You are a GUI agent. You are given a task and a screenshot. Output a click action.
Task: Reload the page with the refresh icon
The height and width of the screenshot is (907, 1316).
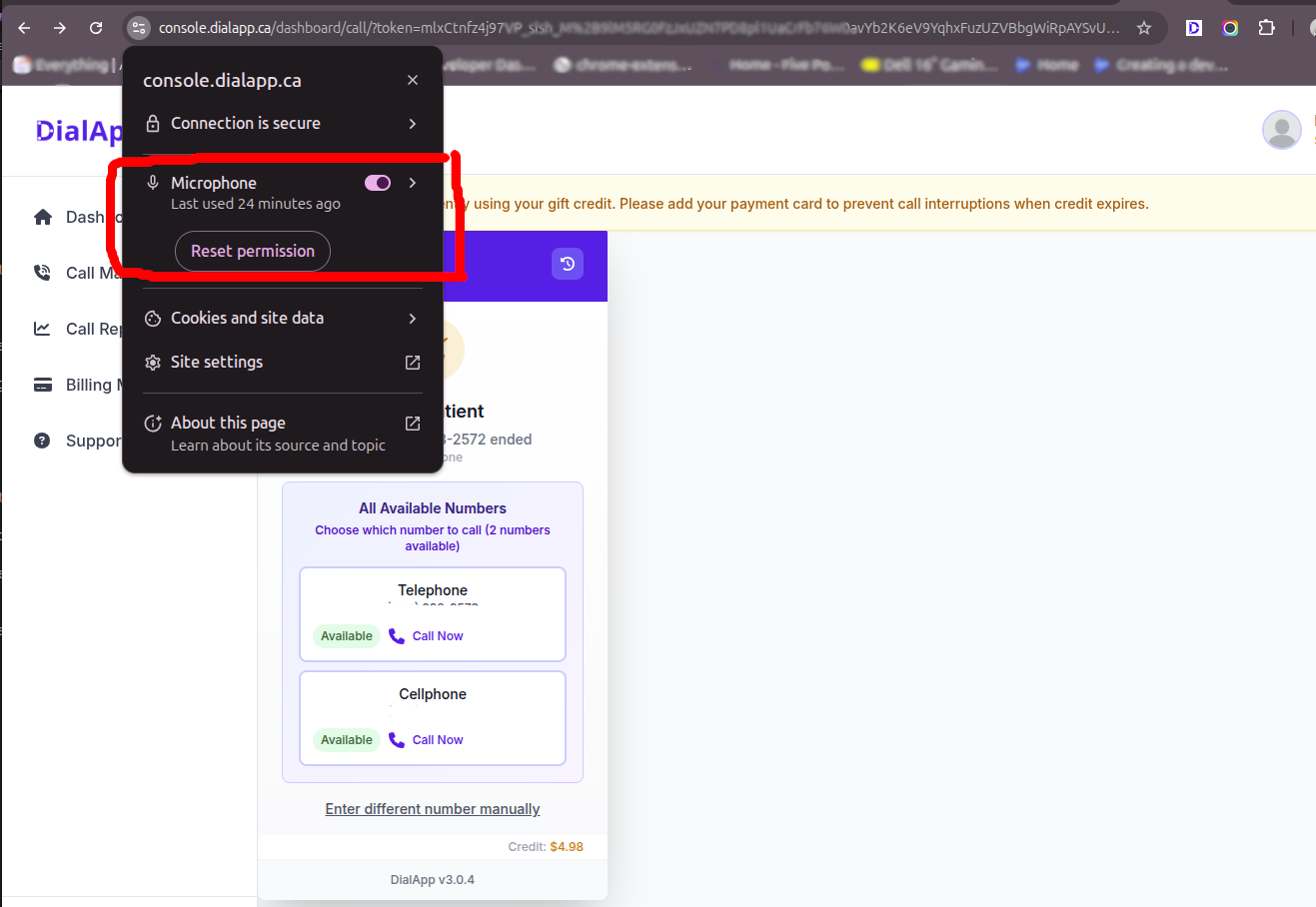pos(96,28)
